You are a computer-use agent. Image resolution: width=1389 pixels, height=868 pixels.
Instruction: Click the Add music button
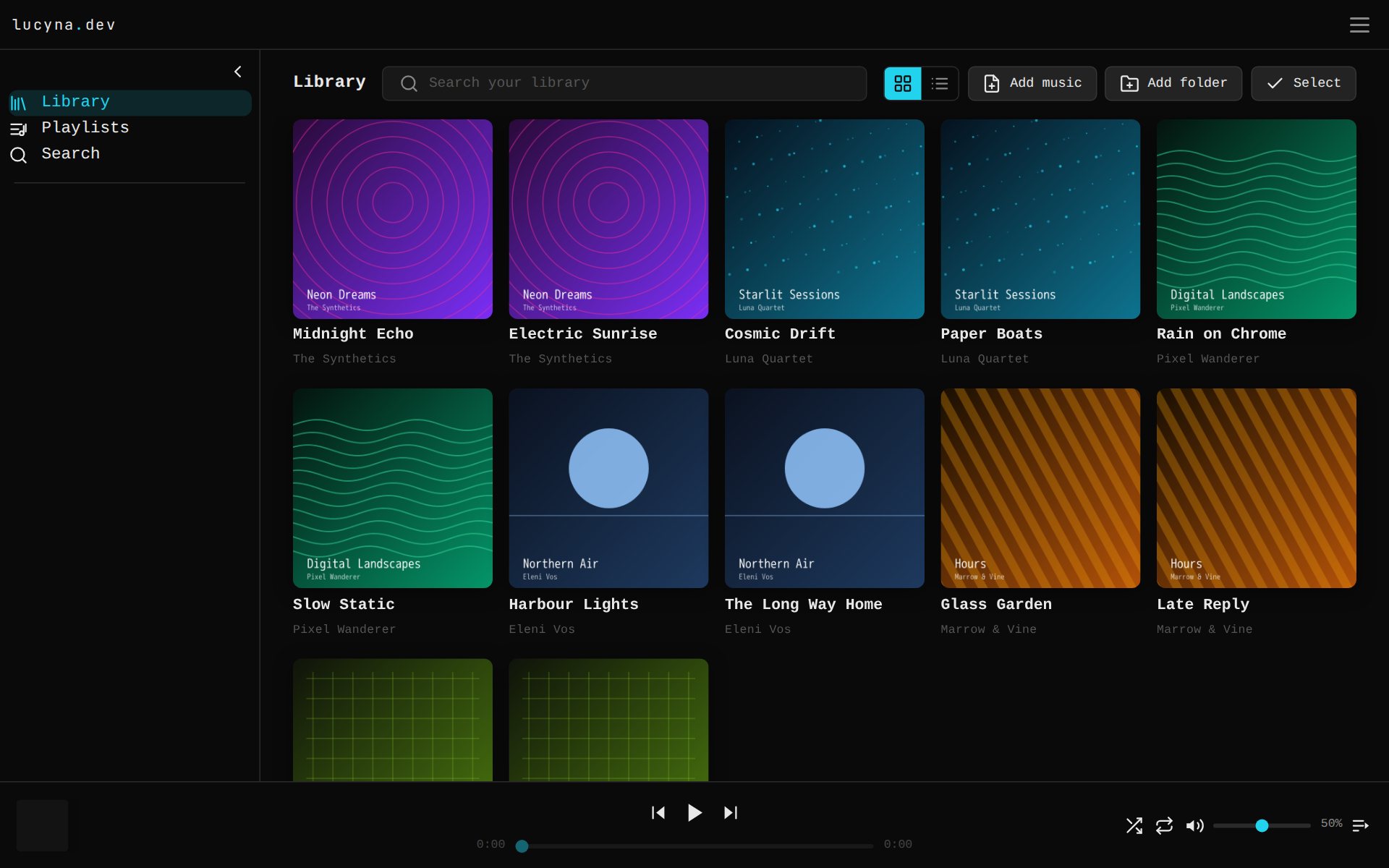(x=1032, y=83)
